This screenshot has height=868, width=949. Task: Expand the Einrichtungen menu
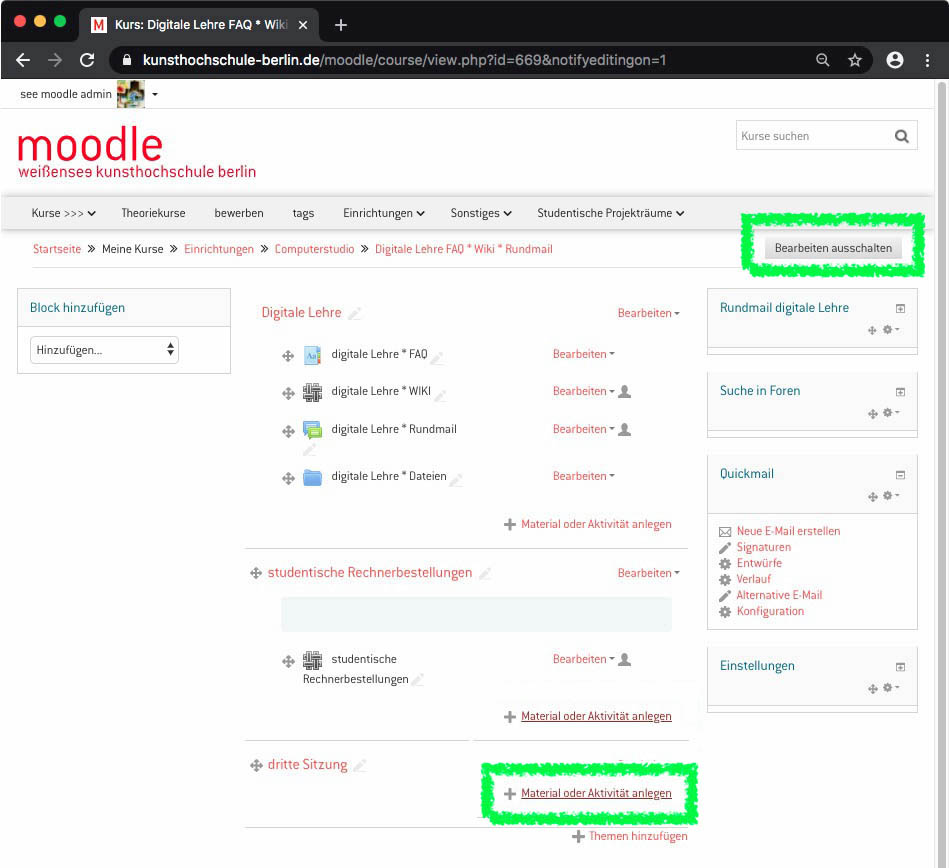384,213
